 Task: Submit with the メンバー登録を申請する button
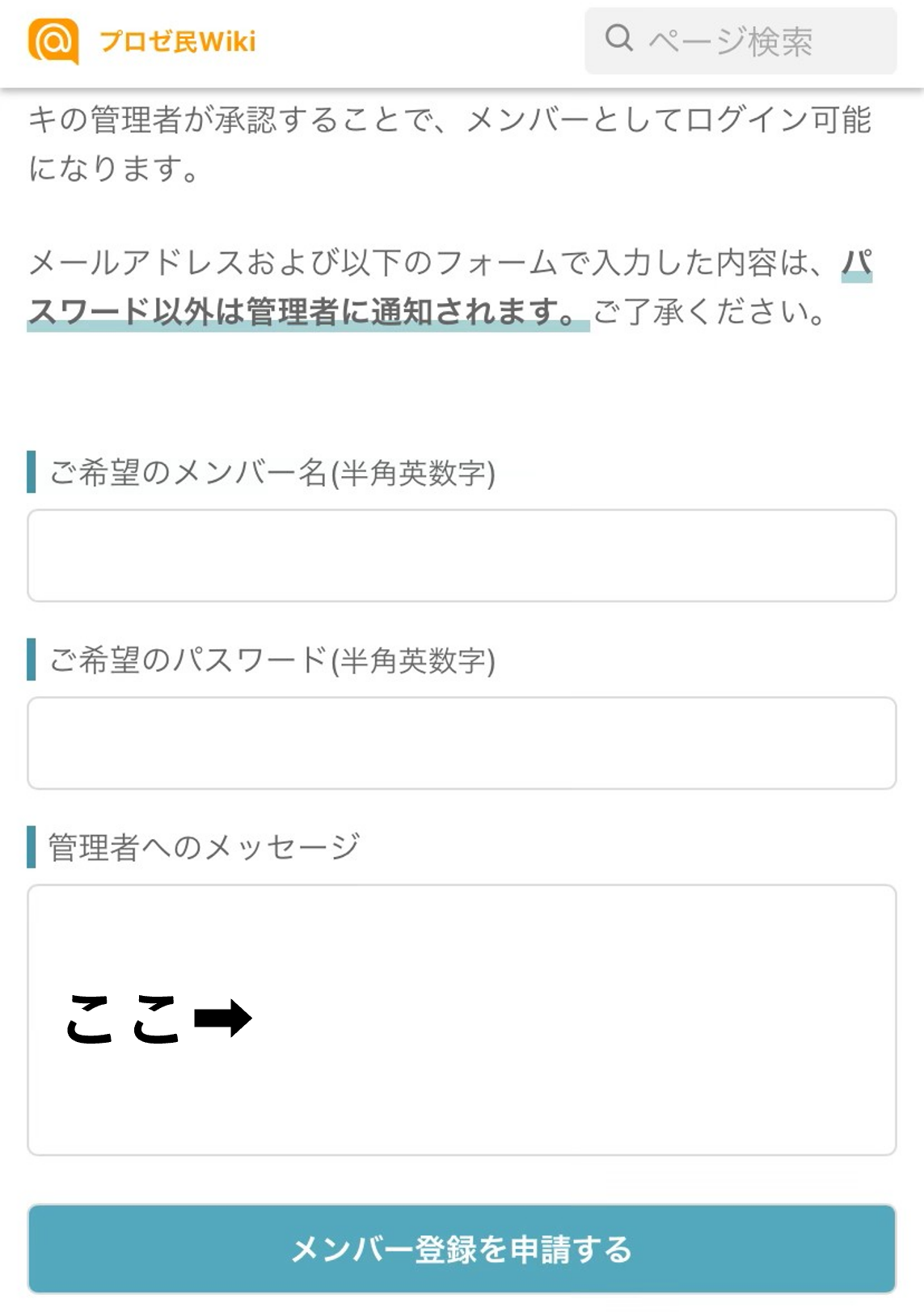pyautogui.click(x=462, y=1249)
